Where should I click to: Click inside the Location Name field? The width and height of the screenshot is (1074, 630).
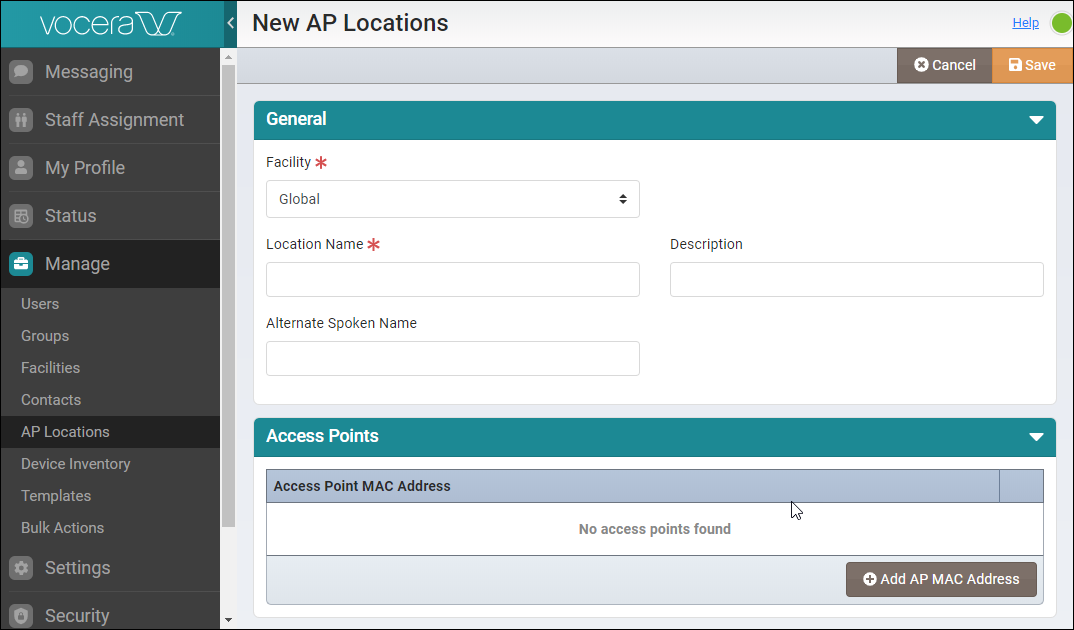tap(452, 279)
